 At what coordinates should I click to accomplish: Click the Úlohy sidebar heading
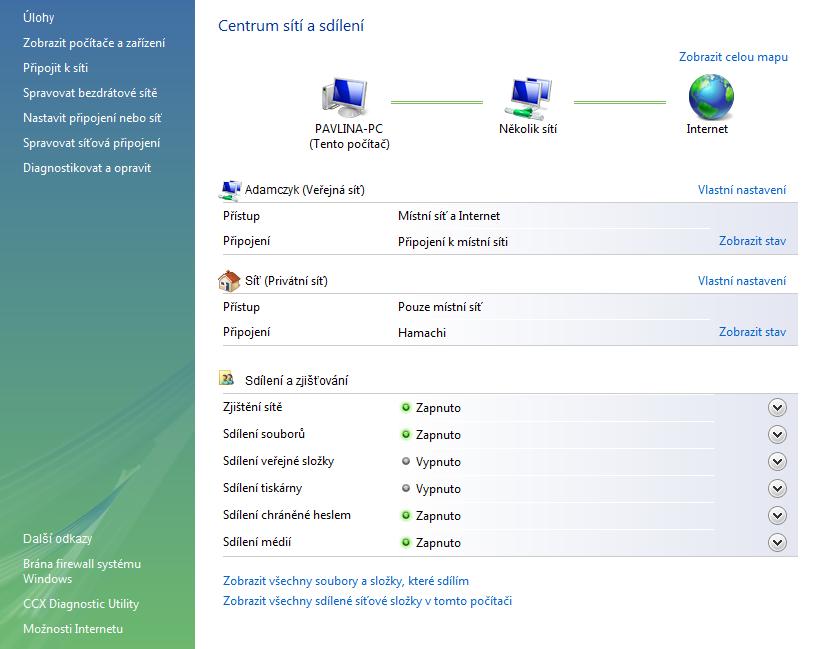coord(38,17)
